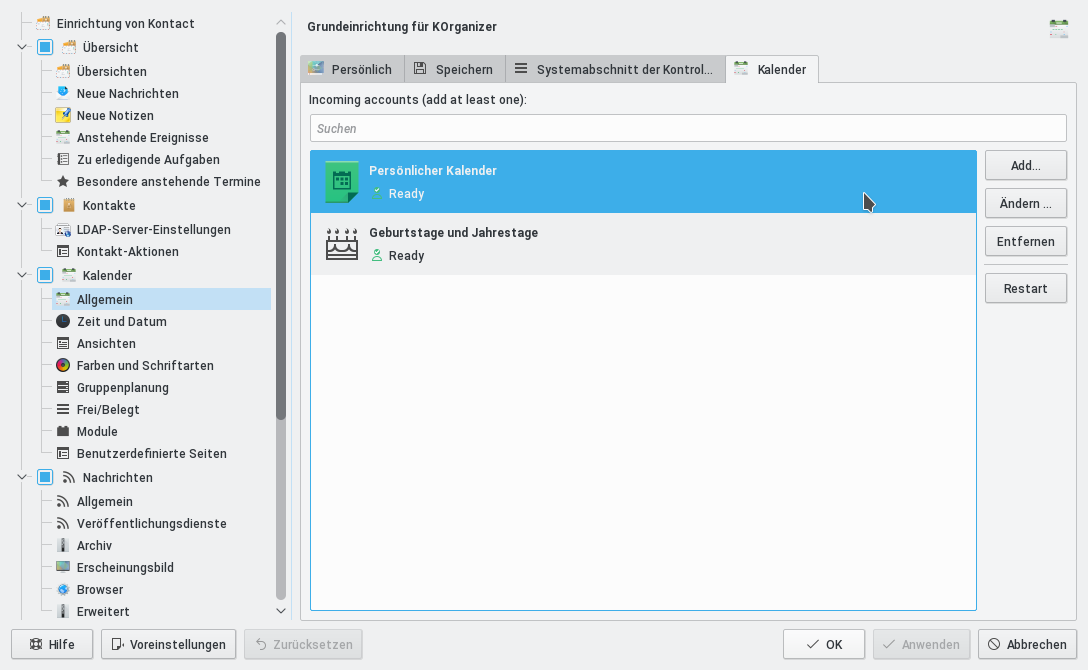Click the OK button

[824, 644]
